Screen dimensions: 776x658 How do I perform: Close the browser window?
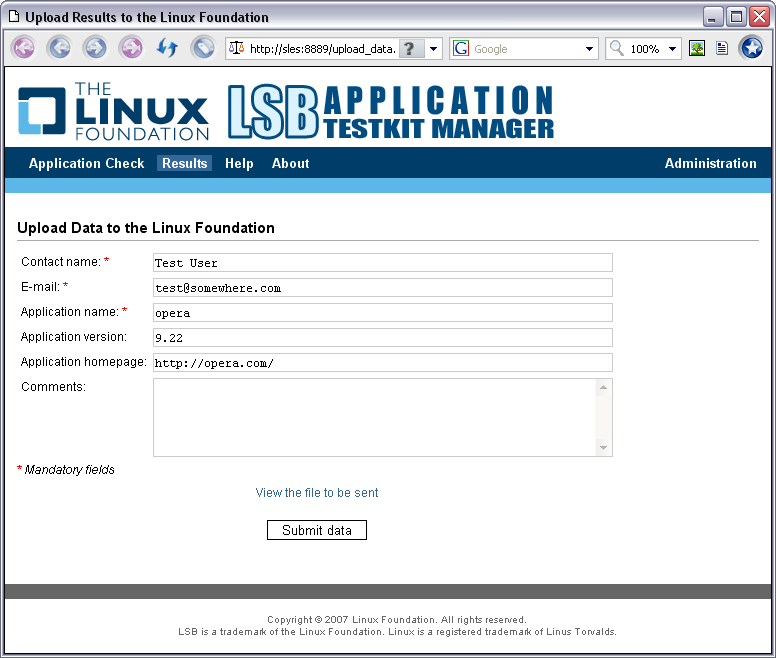pyautogui.click(x=759, y=17)
